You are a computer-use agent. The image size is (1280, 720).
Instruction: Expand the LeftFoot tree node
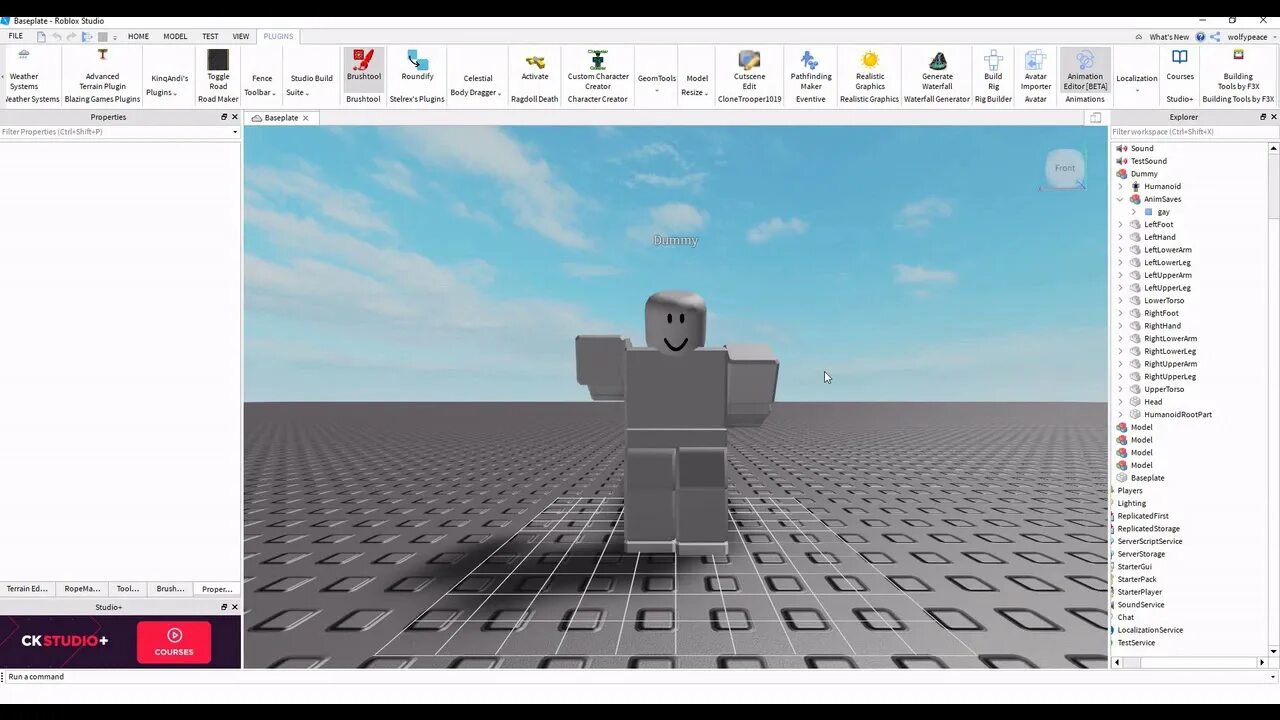1120,224
